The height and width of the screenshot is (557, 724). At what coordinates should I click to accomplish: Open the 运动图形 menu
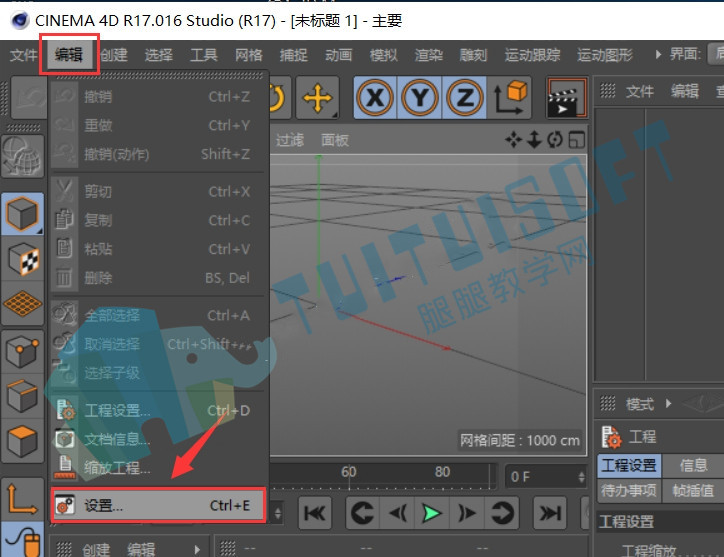(x=605, y=55)
